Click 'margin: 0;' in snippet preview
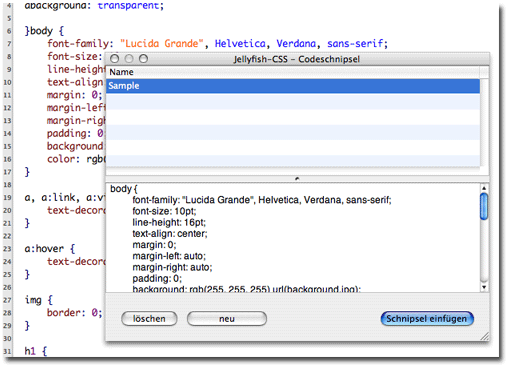Viewport: 510px width, 365px height. pyautogui.click(x=154, y=245)
